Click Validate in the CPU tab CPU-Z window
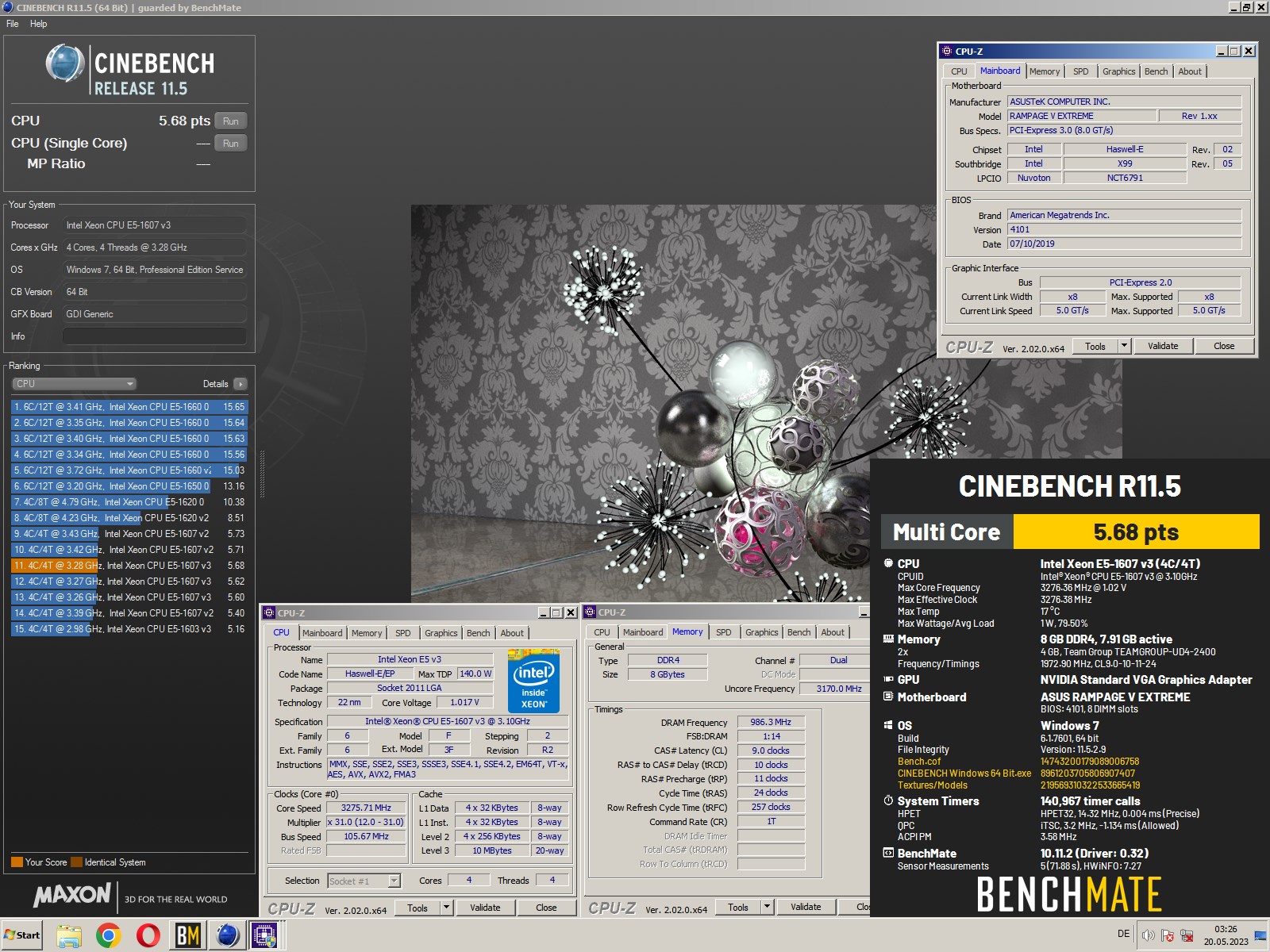The height and width of the screenshot is (952, 1270). (x=485, y=908)
